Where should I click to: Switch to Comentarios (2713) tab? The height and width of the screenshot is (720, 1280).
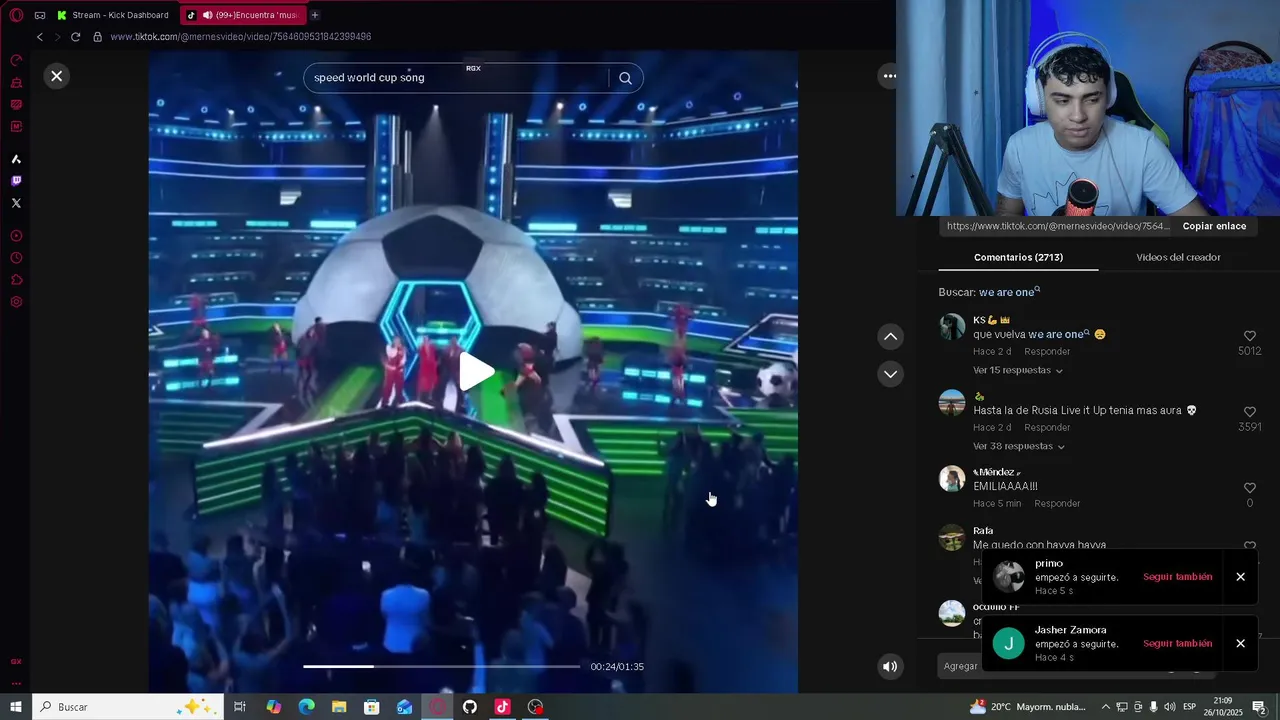pyautogui.click(x=1018, y=257)
